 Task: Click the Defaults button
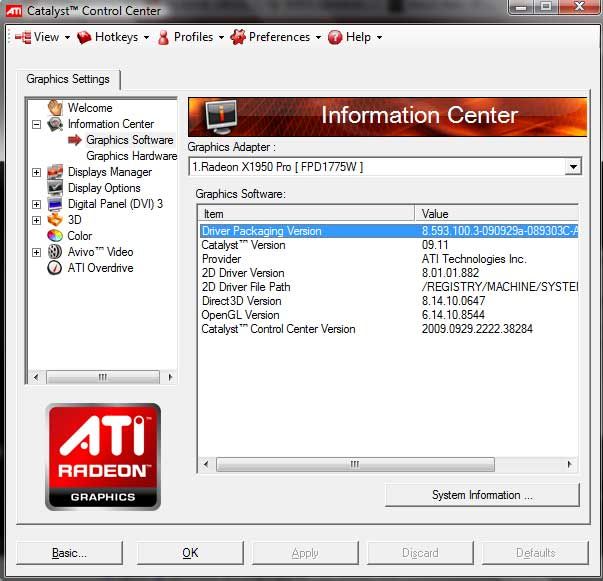tap(535, 553)
